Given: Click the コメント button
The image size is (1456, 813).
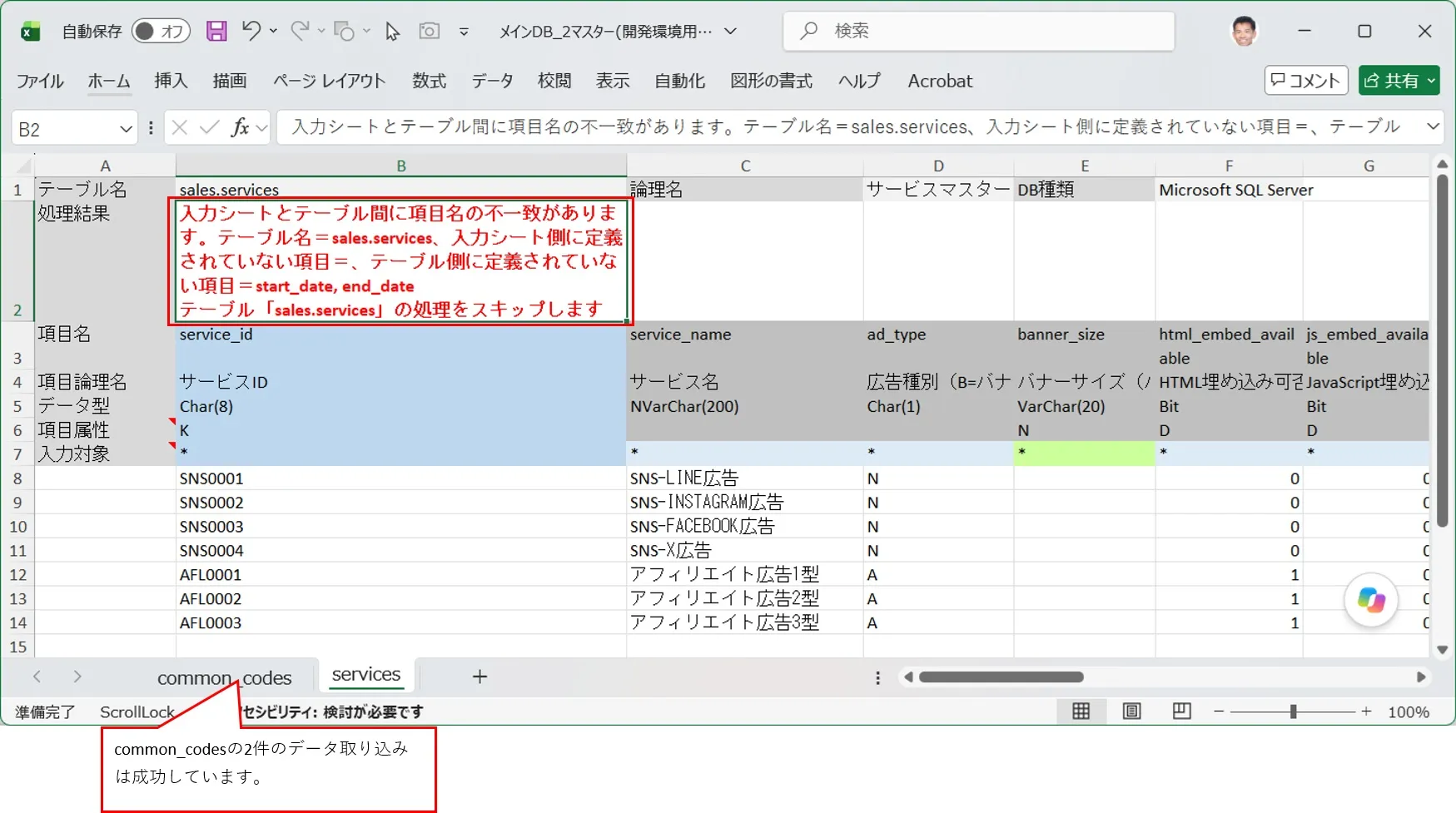Looking at the screenshot, I should (x=1306, y=81).
